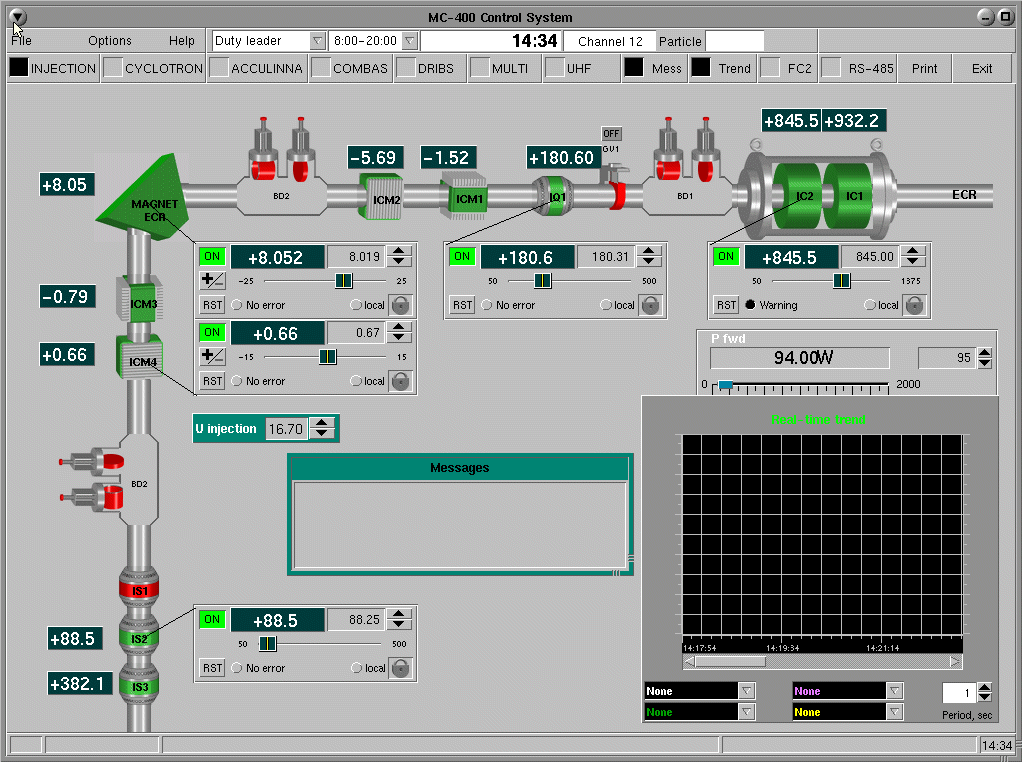Screen dimensions: 1022x762
Task: Expand the 8:00-20:00 shift dropdown
Action: 409,41
